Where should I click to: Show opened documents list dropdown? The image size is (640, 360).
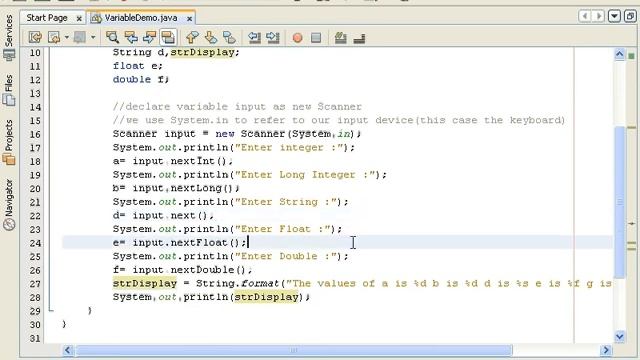click(614, 16)
